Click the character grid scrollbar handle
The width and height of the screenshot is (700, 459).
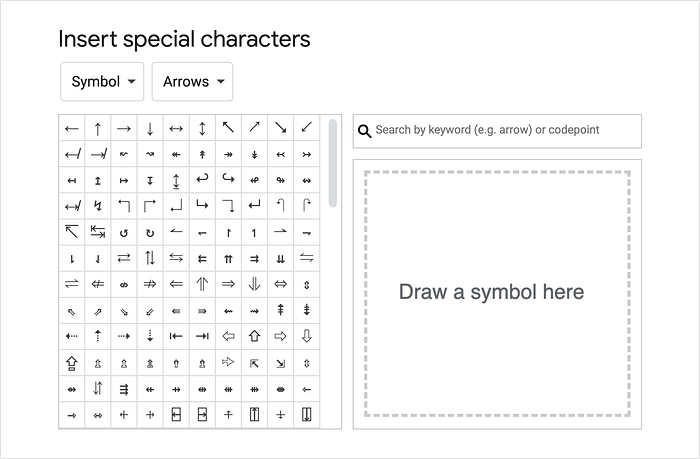coord(333,163)
